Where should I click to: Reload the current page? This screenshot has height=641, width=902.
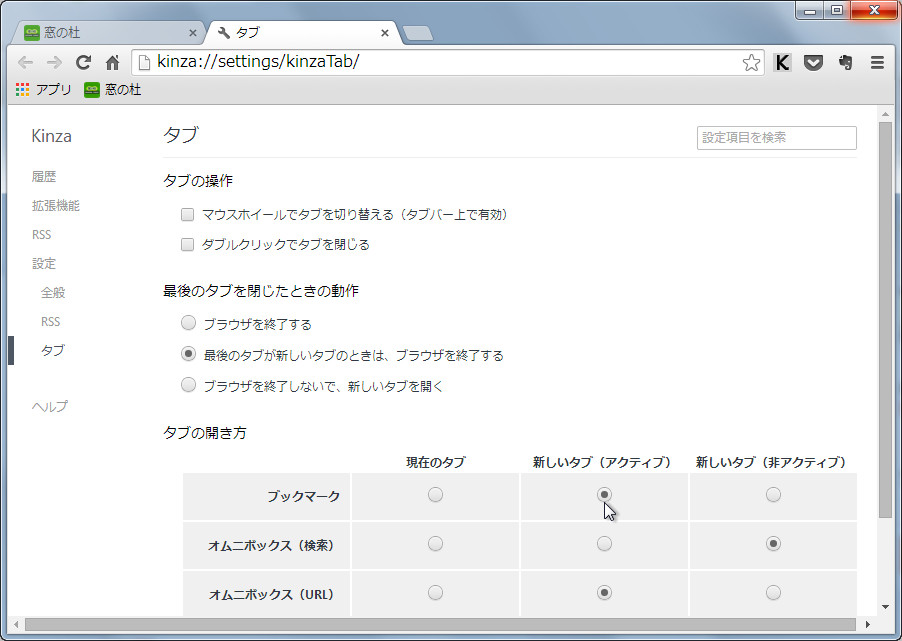83,62
